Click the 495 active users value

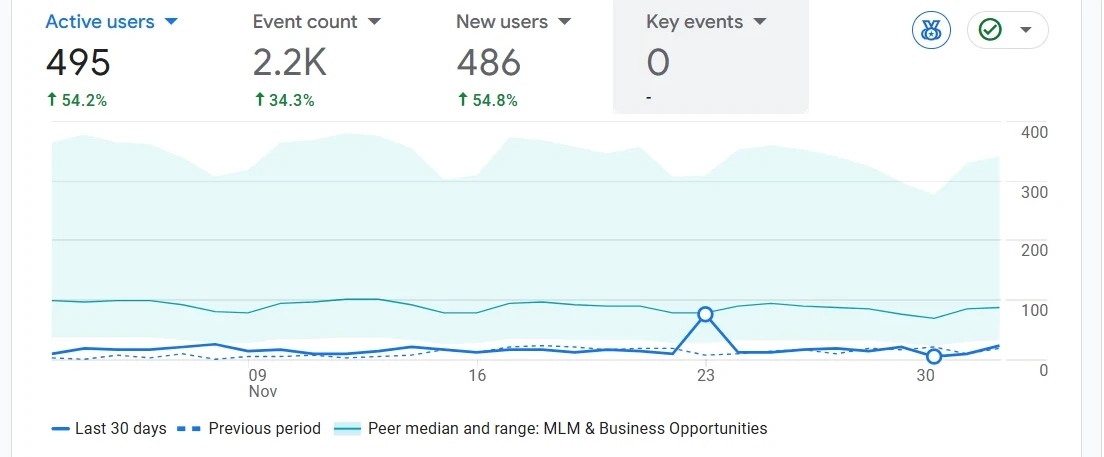(78, 63)
